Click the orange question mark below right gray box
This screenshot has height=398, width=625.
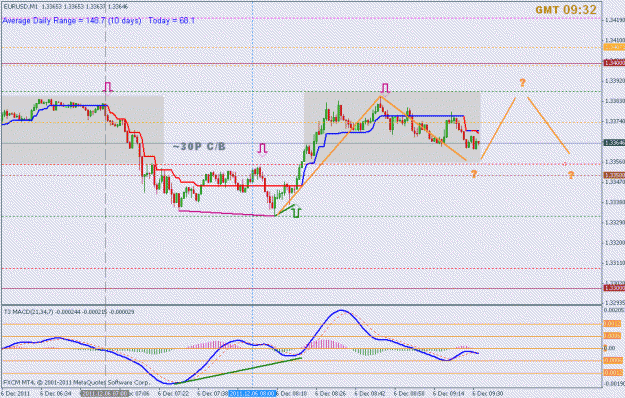pos(474,174)
